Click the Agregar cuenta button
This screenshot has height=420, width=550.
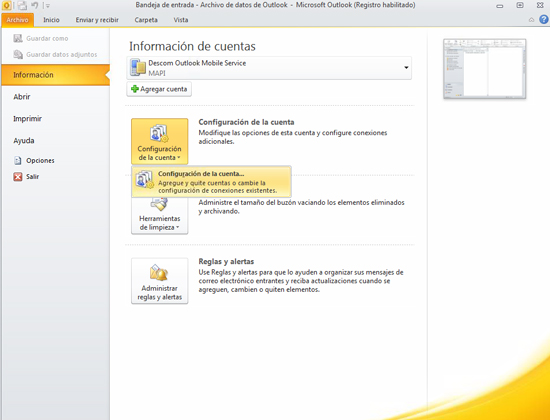[159, 89]
